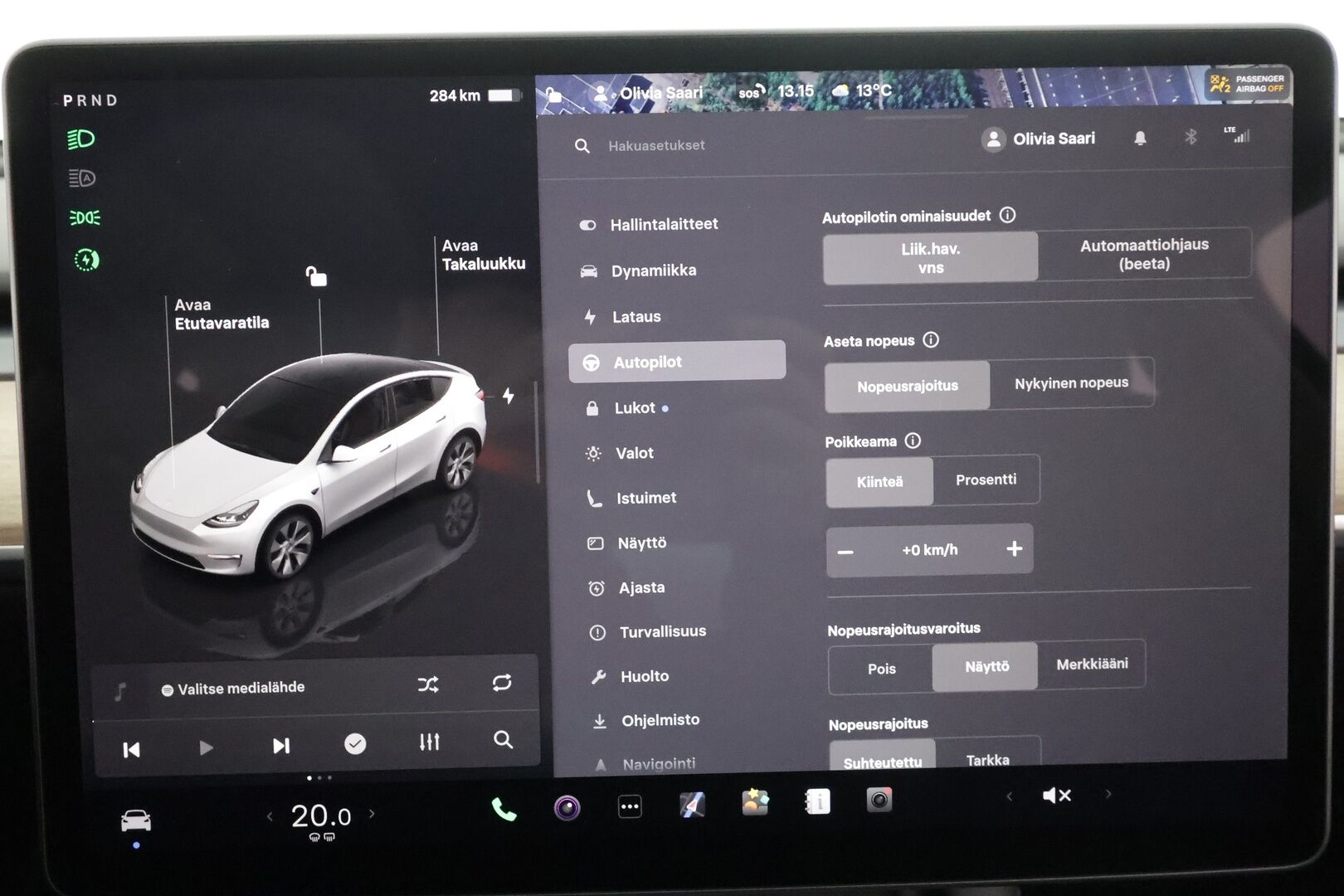Viewport: 1344px width, 896px height.
Task: Toggle the Hallintalaitteet switch
Action: pyautogui.click(x=590, y=224)
